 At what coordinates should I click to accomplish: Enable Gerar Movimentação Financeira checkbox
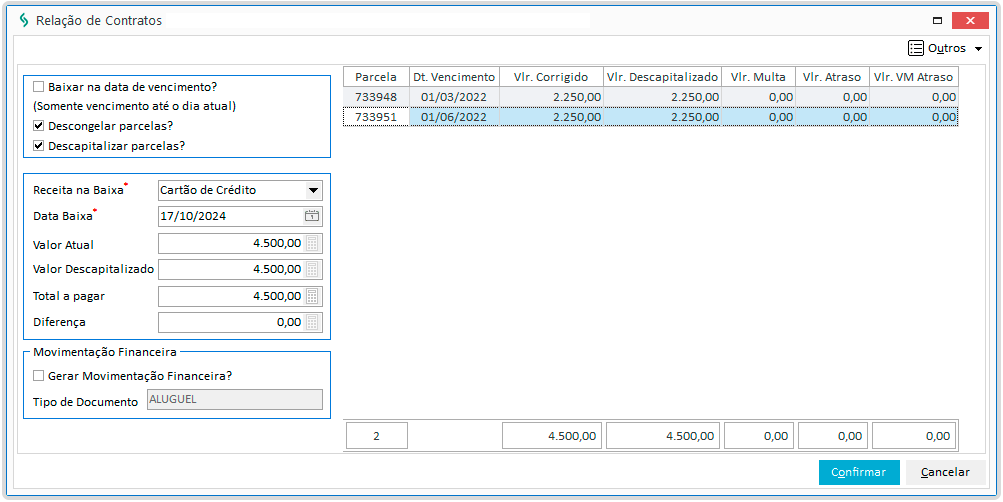click(39, 376)
